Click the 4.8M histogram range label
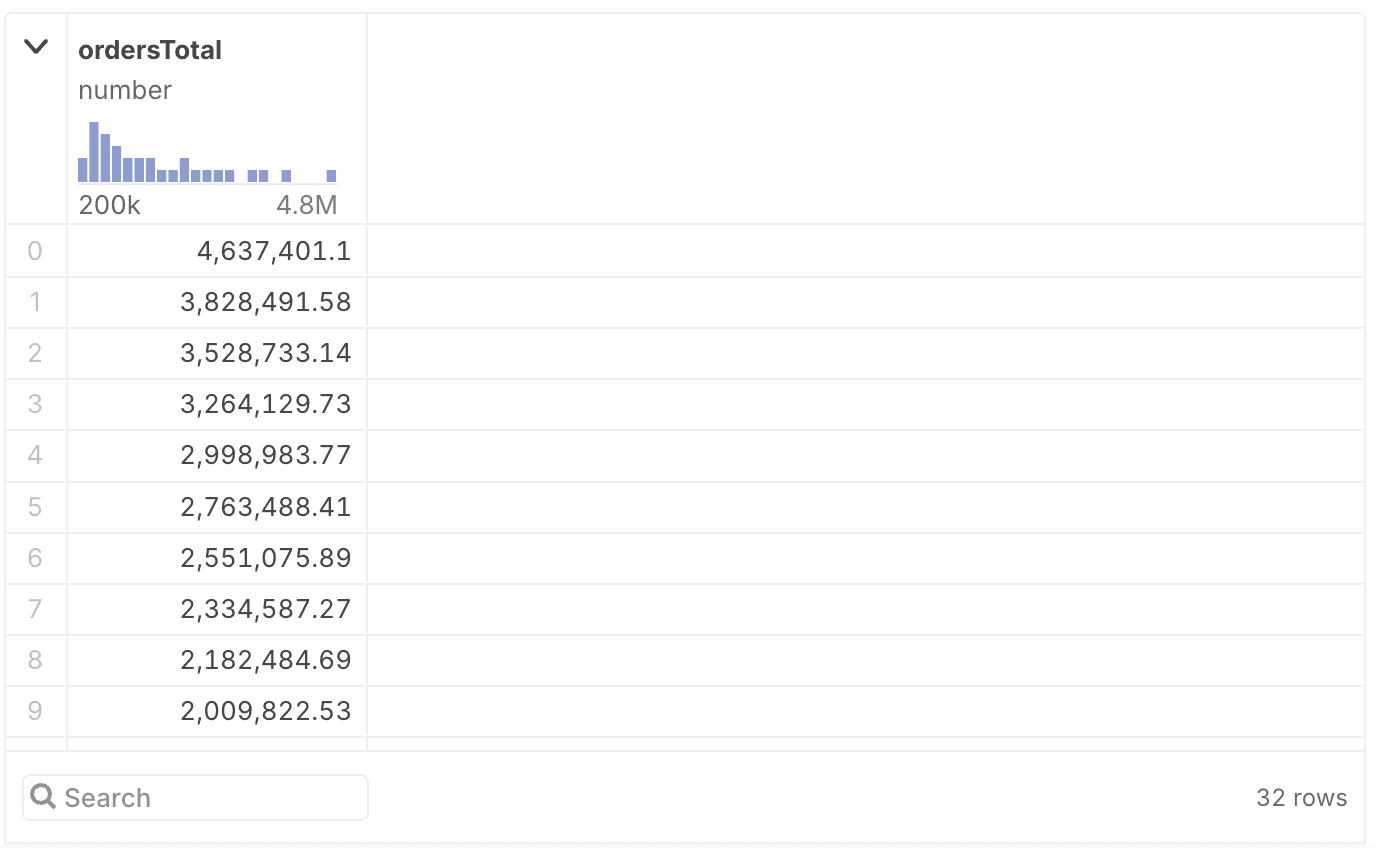 pyautogui.click(x=307, y=205)
